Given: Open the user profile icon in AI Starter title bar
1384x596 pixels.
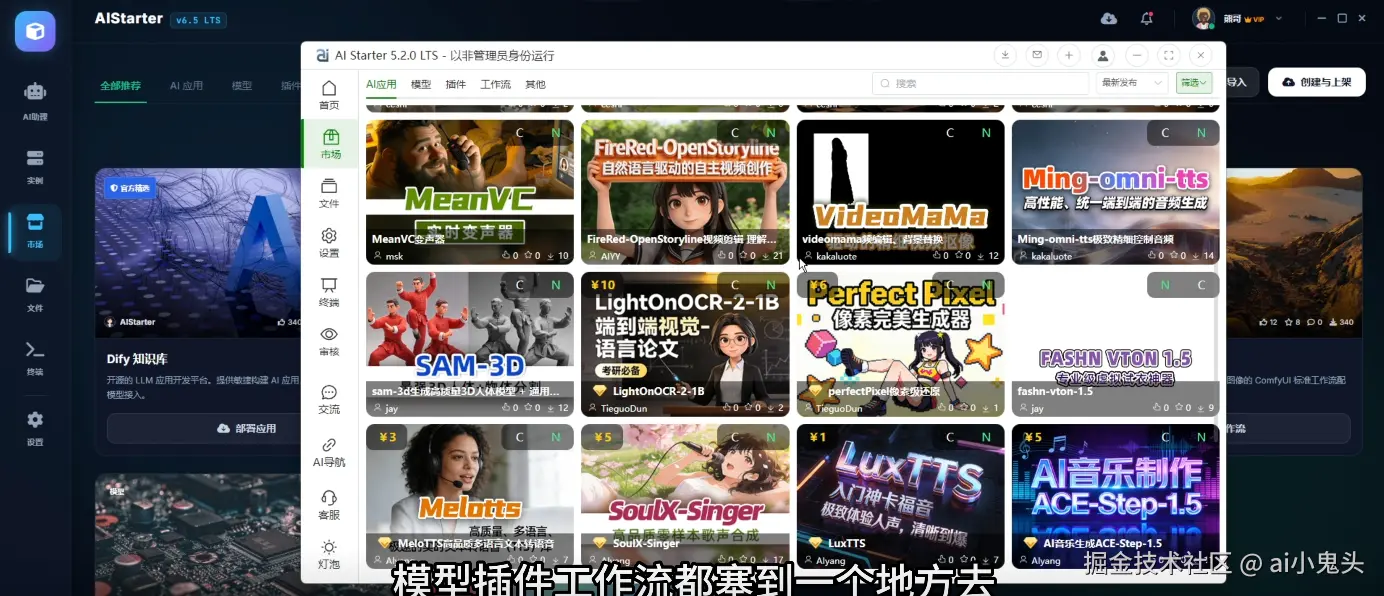Looking at the screenshot, I should [x=1102, y=55].
